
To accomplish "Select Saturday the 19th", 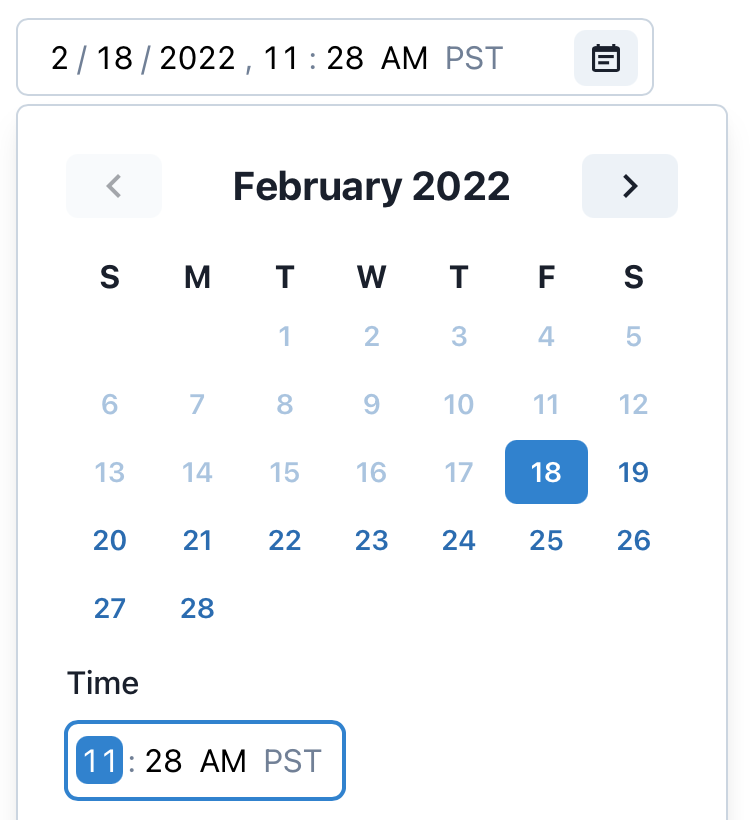I will coord(633,472).
